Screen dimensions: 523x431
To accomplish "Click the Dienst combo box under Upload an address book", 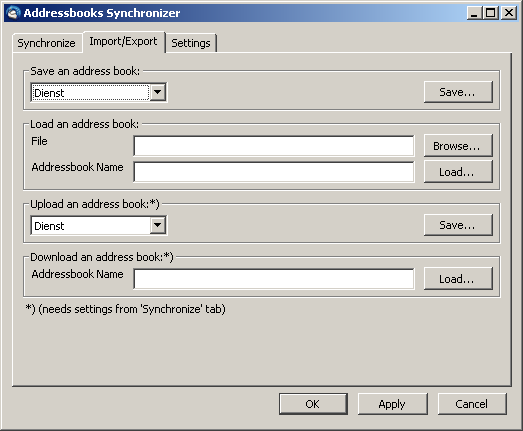I will click(99, 226).
